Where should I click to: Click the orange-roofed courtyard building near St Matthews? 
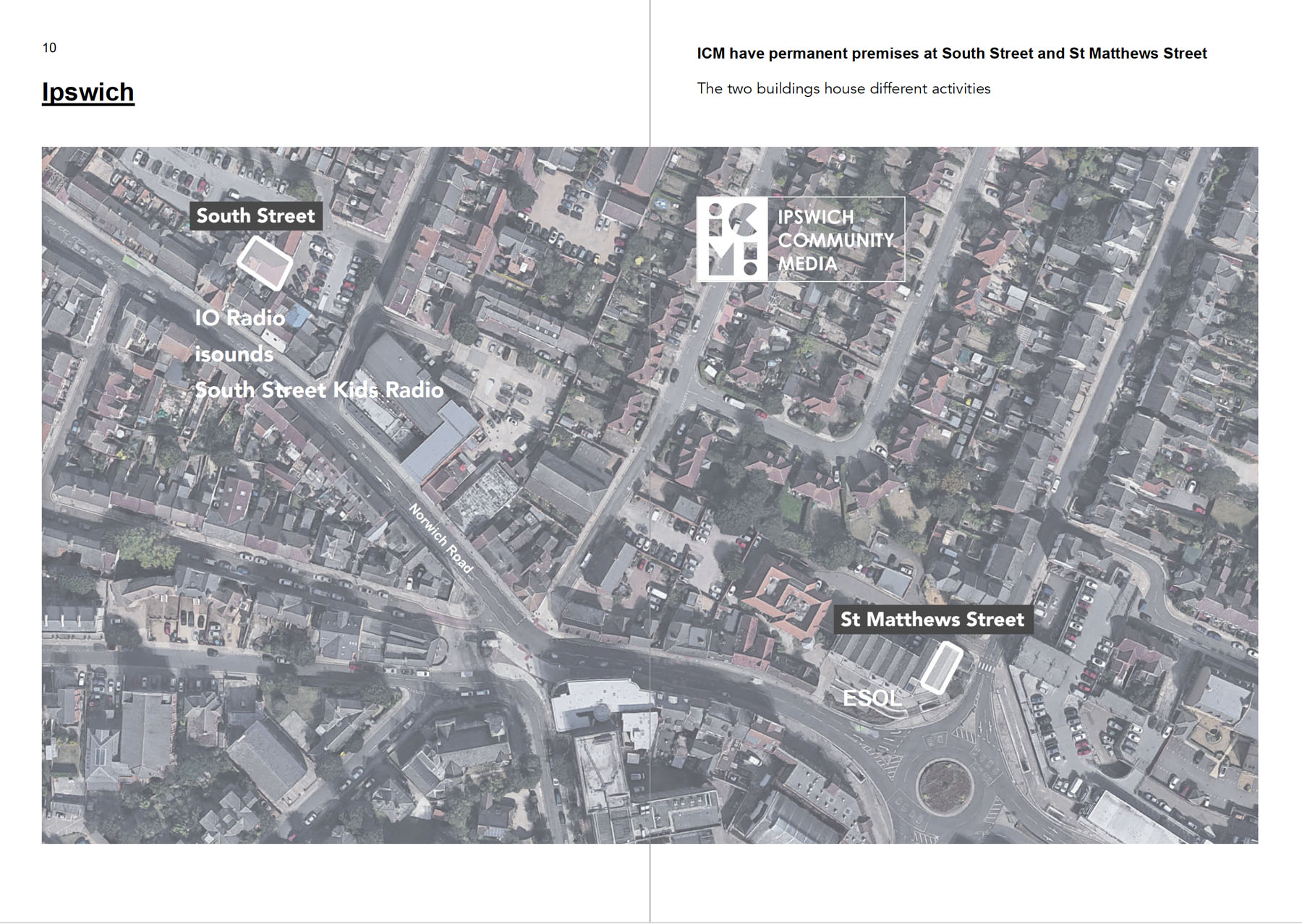pyautogui.click(x=786, y=597)
